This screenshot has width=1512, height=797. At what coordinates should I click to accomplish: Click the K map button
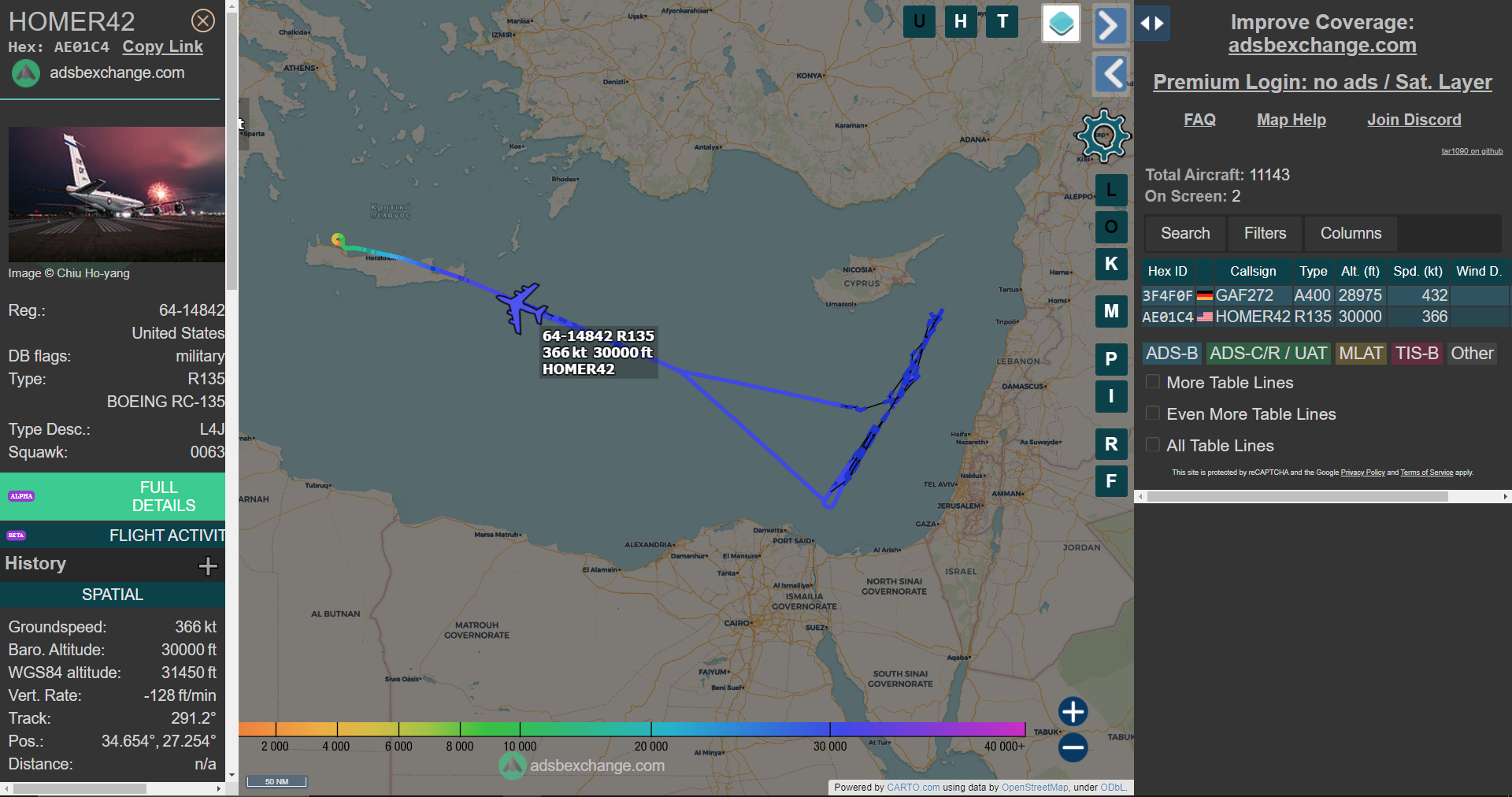click(1111, 264)
